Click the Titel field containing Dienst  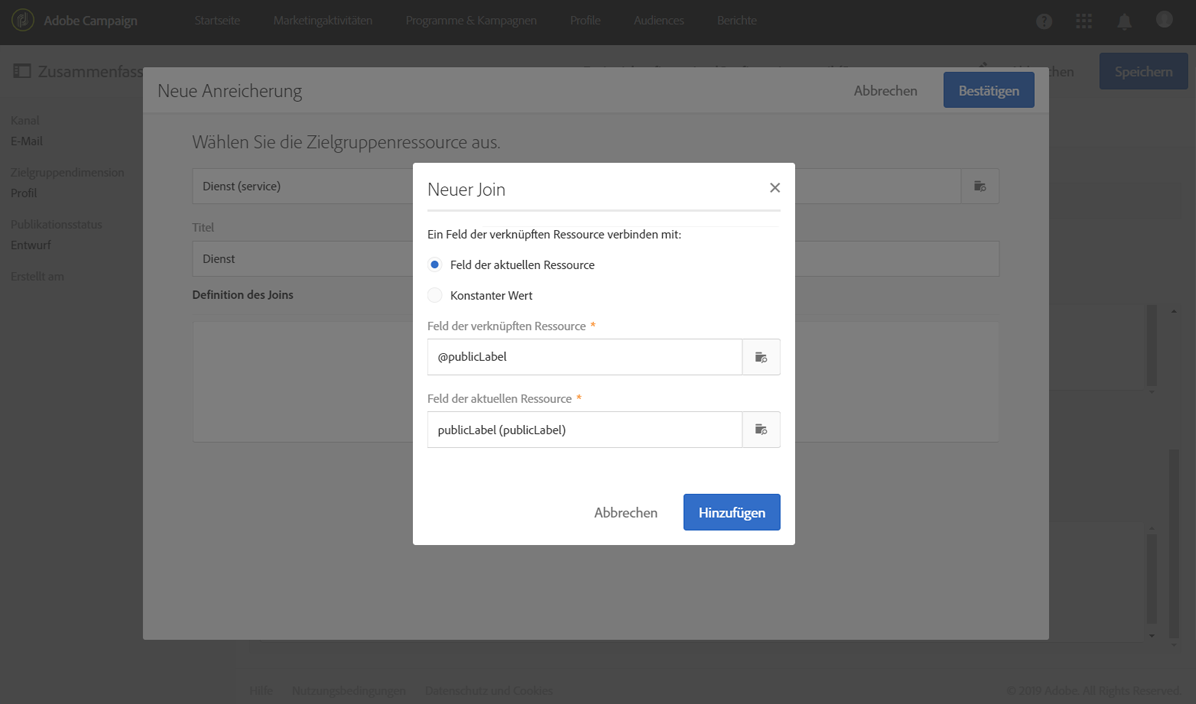[x=300, y=259]
